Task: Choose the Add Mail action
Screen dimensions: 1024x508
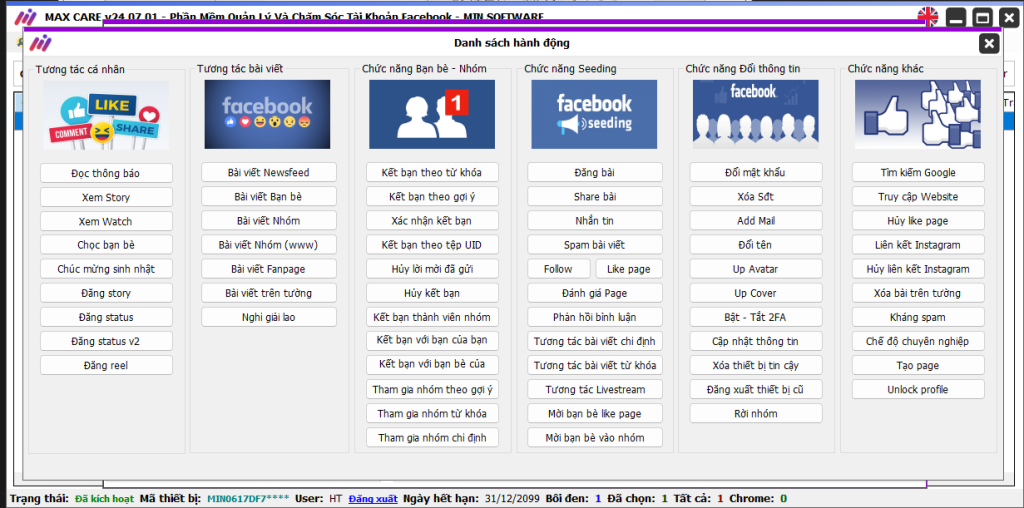Action: pos(756,221)
